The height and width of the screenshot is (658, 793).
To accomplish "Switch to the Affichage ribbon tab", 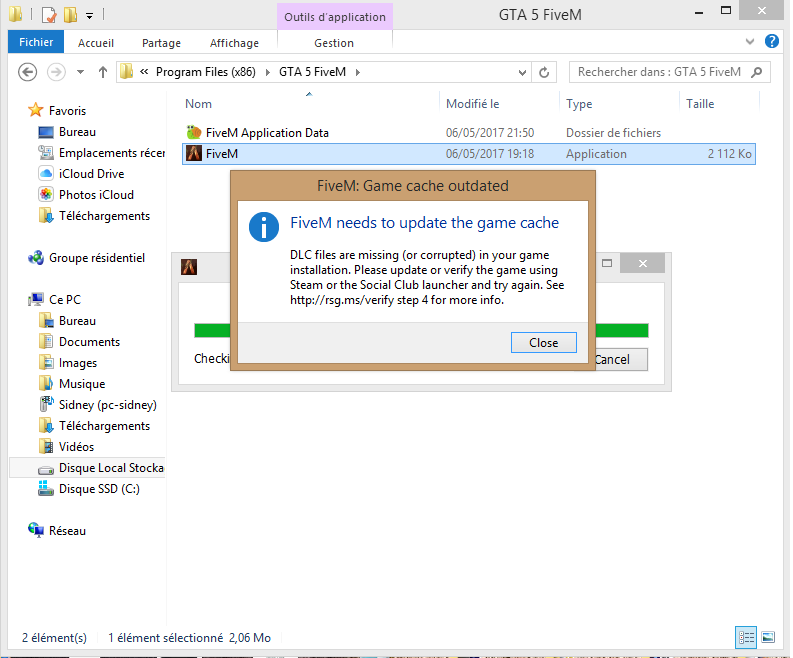I will [x=234, y=43].
